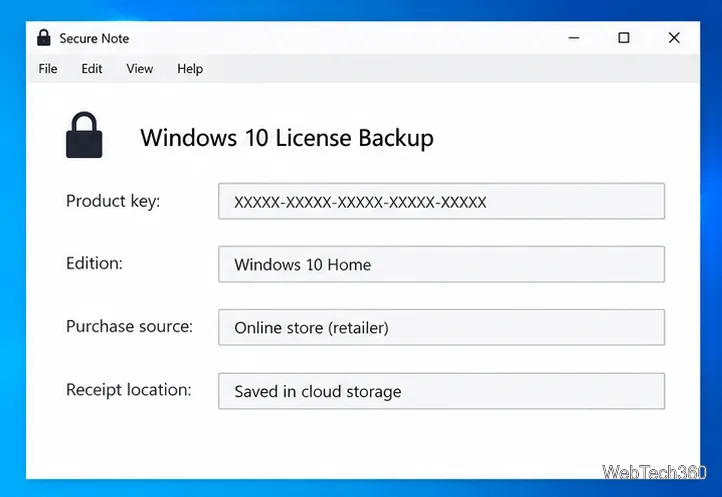The height and width of the screenshot is (497, 722).
Task: Click the small lock icon in title bar
Action: click(x=44, y=38)
